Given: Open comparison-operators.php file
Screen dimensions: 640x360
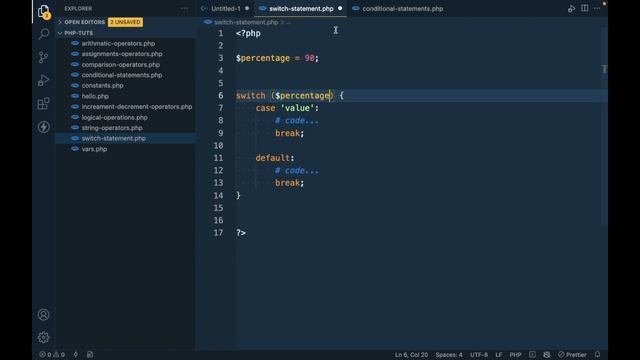Looking at the screenshot, I should point(120,64).
